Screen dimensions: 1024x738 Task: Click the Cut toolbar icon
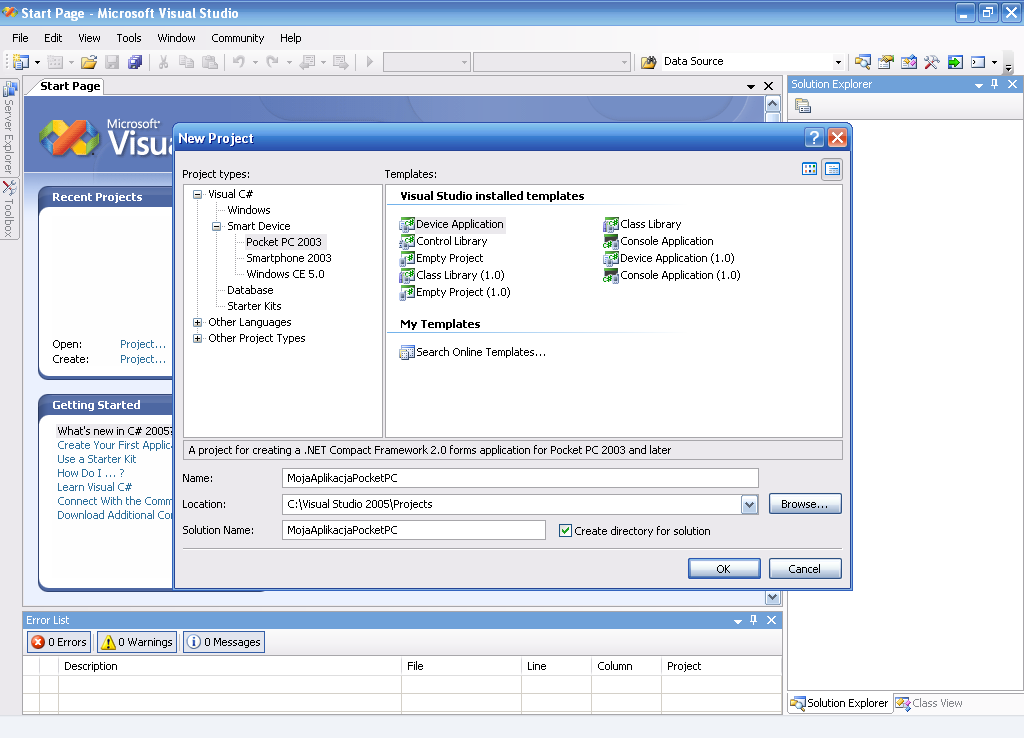[163, 62]
